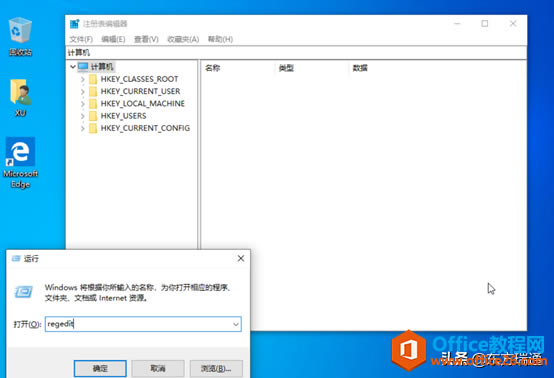554x378 pixels.
Task: Open the 帮助(H) menu
Action: [220, 39]
